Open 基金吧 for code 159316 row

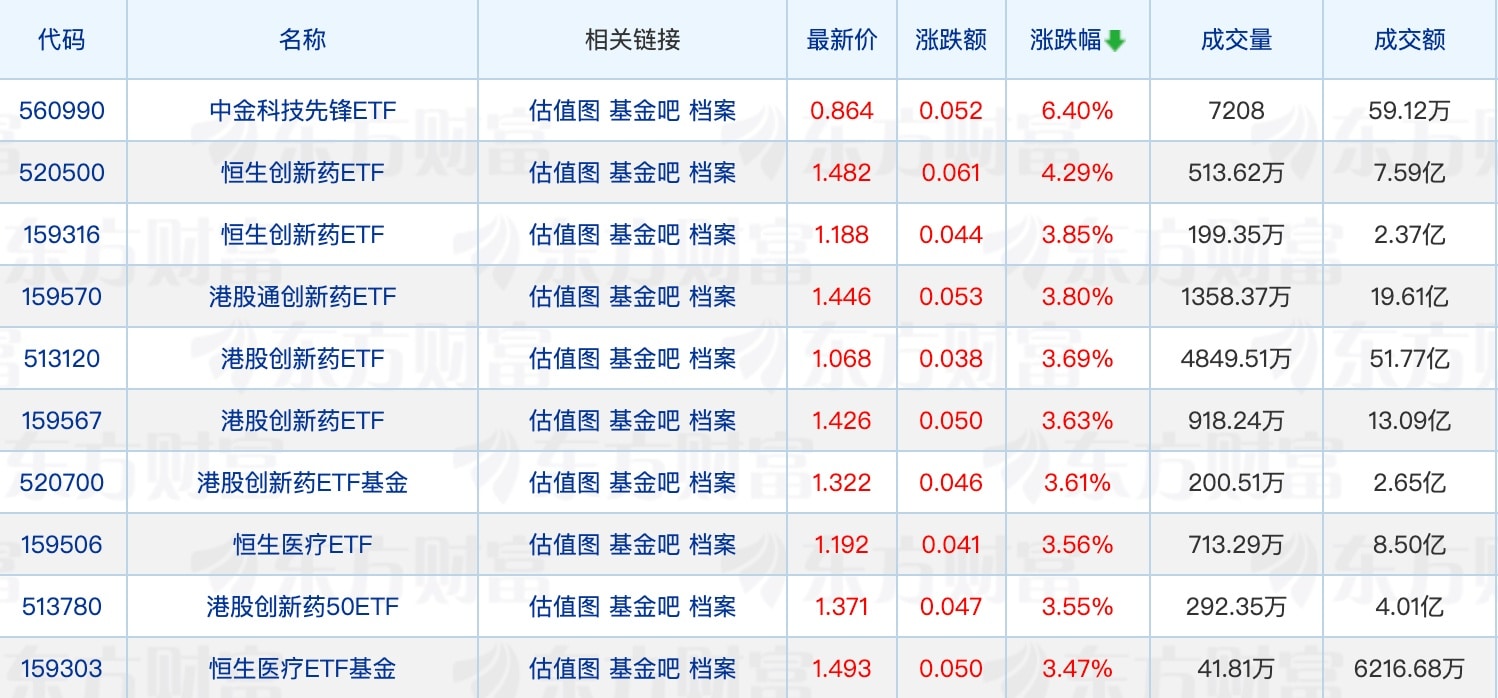coord(645,235)
